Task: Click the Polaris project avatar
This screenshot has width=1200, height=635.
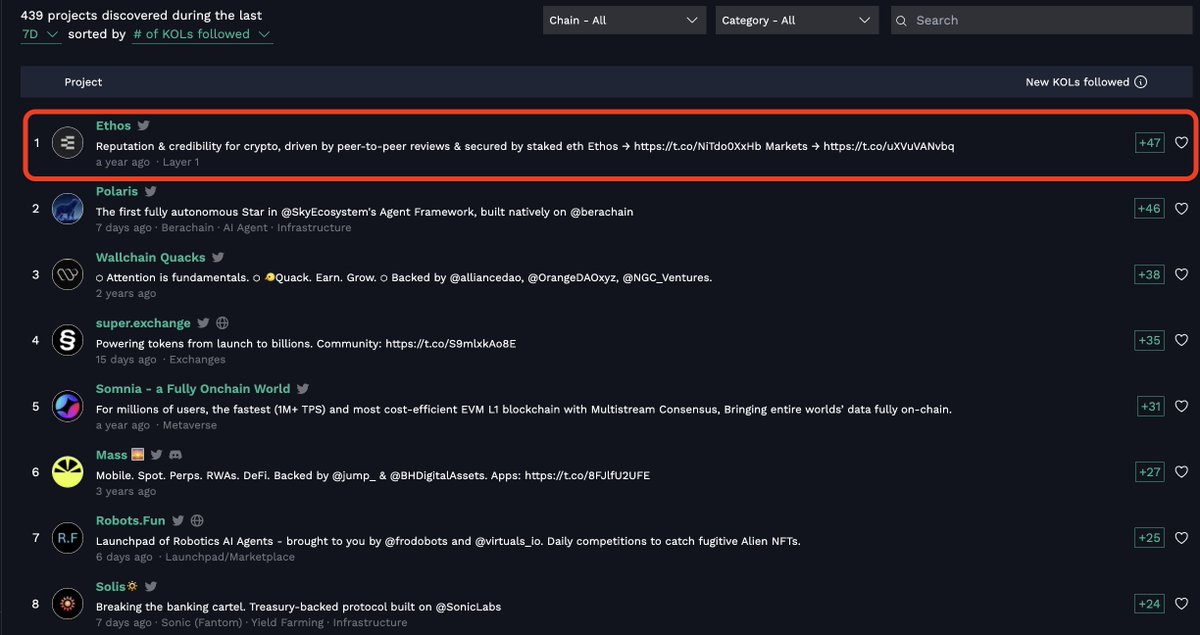Action: tap(67, 208)
